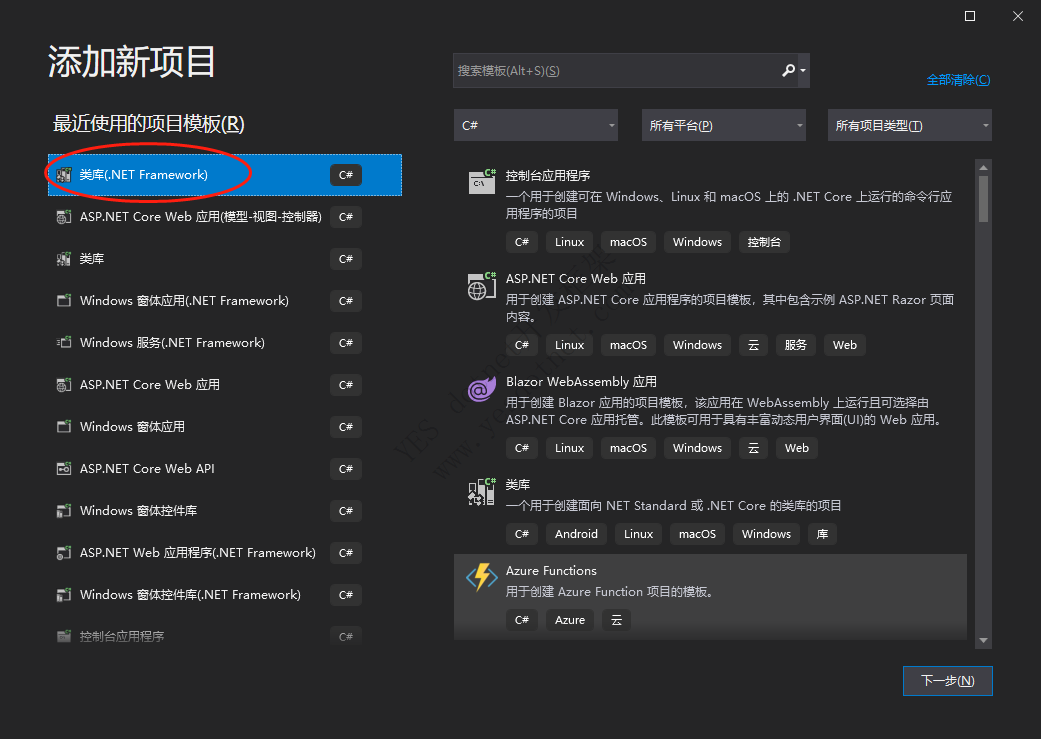This screenshot has height=739, width=1041.
Task: Click Windows 窗体应用(.NET Framework) icon
Action: point(64,301)
